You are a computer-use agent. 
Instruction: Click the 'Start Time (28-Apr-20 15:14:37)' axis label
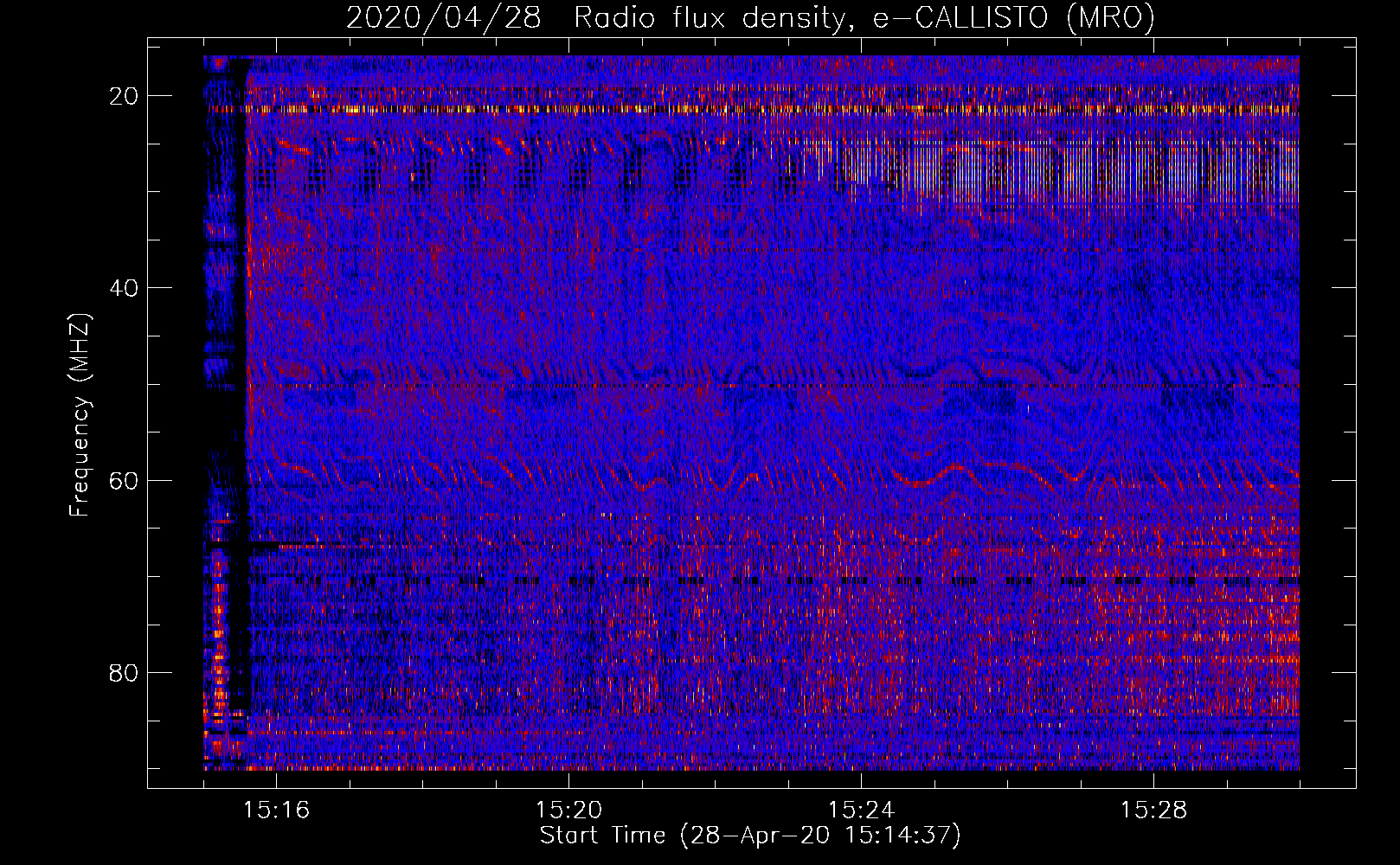(750, 836)
